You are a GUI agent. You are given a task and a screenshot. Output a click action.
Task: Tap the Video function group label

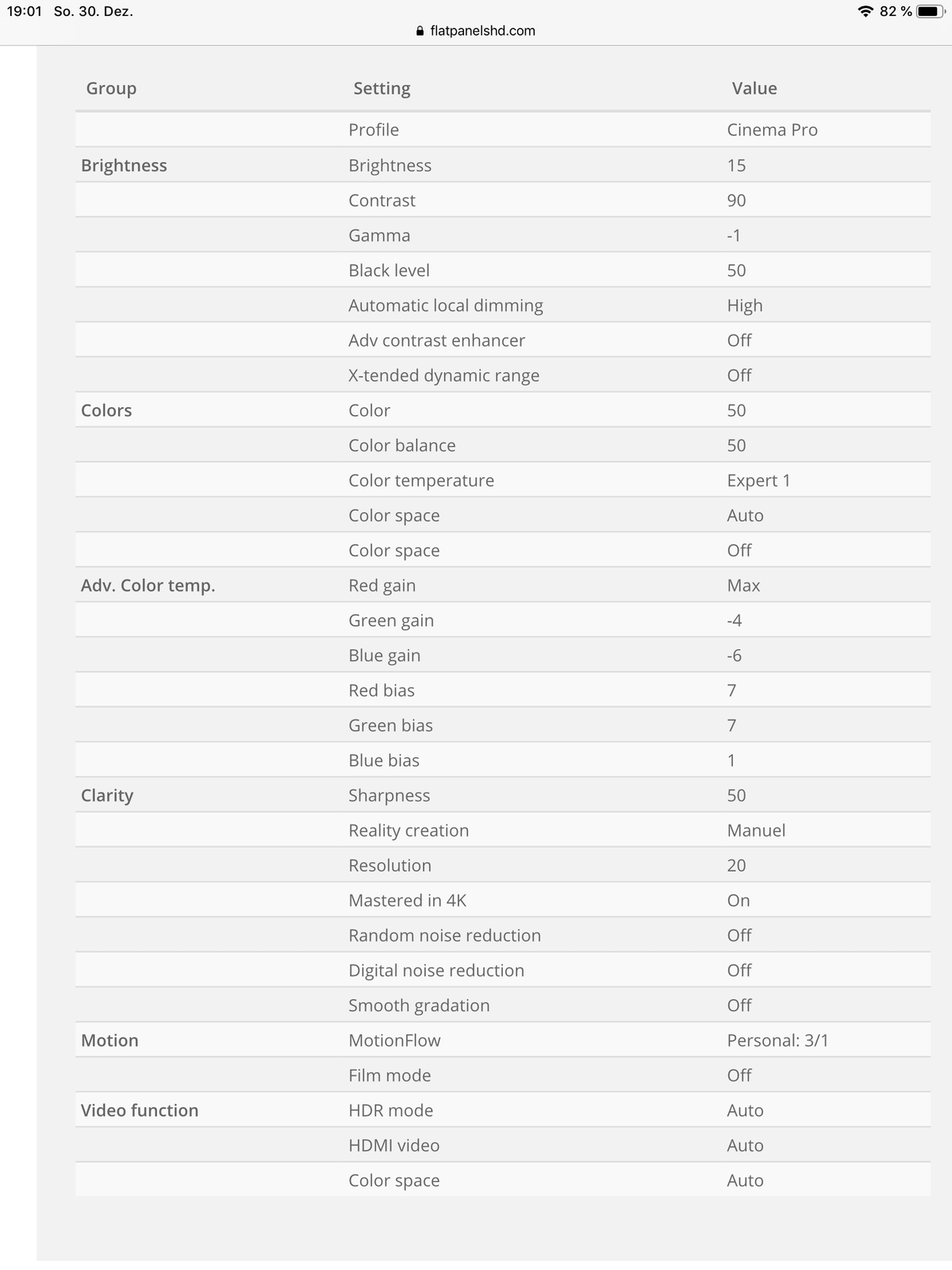[x=140, y=1110]
